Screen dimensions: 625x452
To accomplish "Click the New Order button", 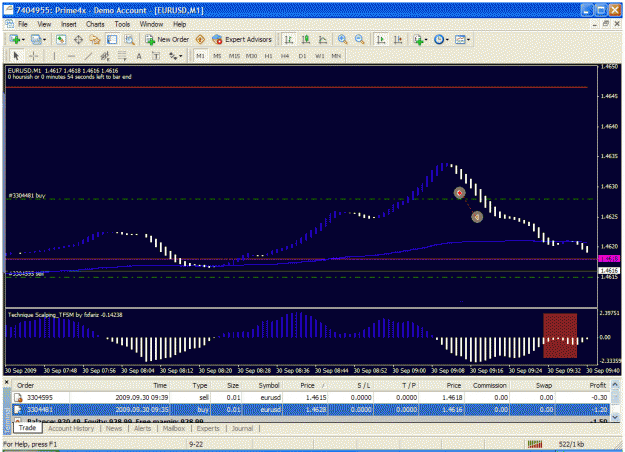I will (x=167, y=39).
